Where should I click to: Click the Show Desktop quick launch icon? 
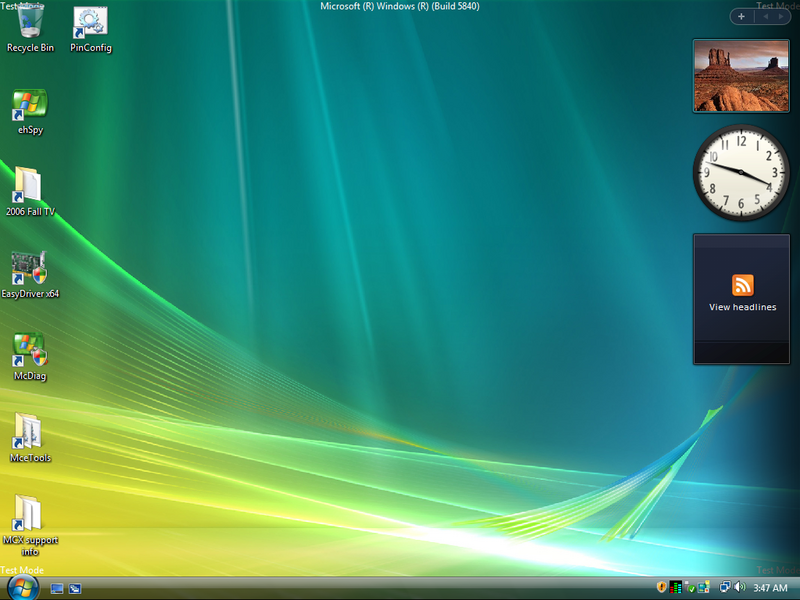tap(57, 588)
